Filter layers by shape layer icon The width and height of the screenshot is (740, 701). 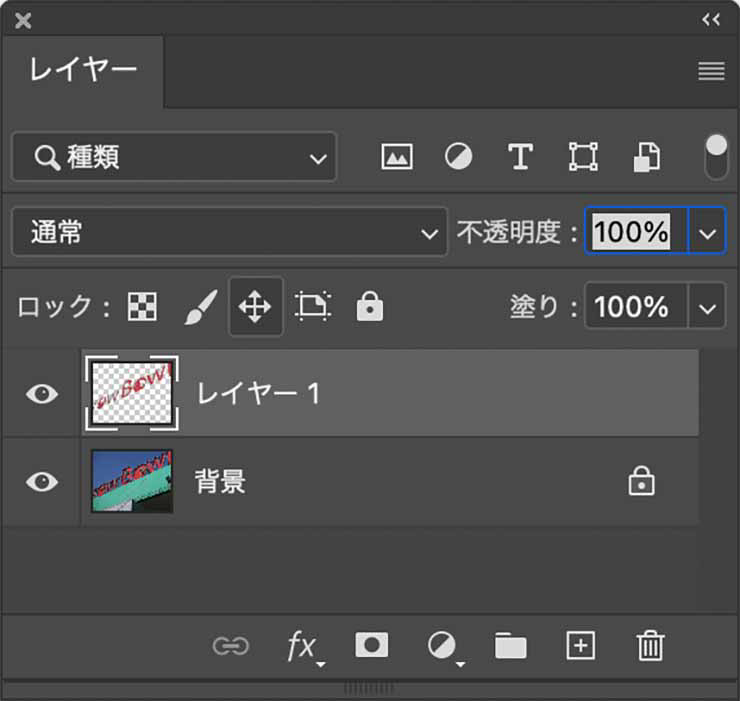(x=583, y=157)
